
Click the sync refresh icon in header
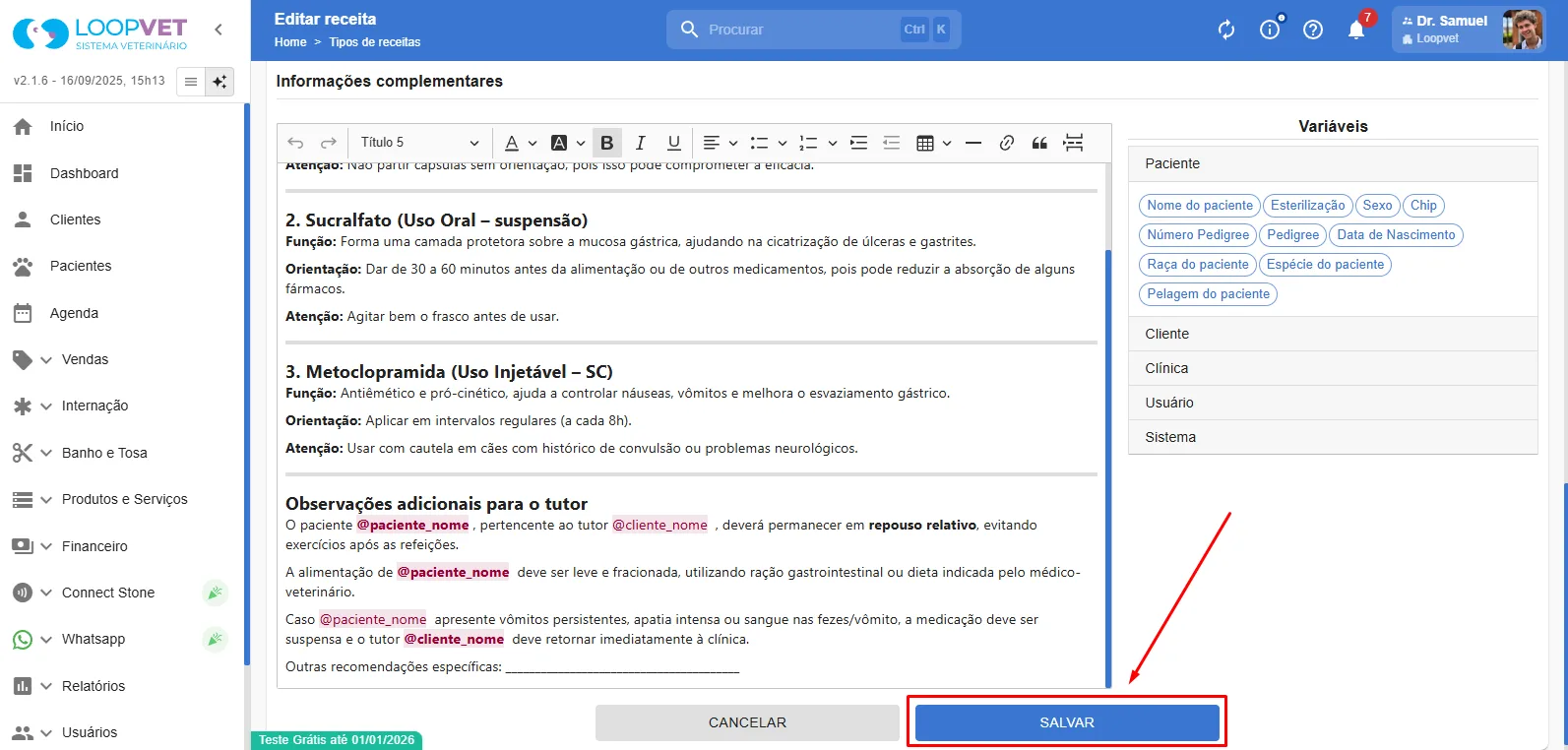point(1226,30)
